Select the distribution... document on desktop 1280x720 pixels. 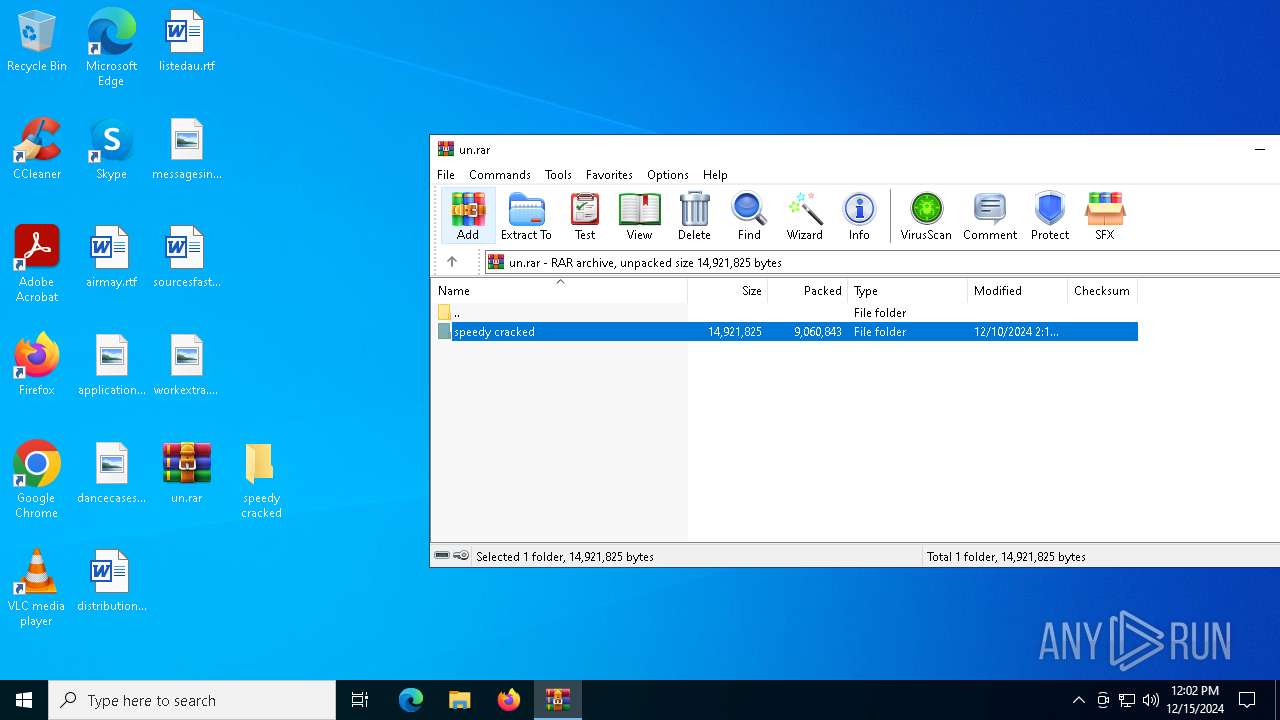click(111, 582)
